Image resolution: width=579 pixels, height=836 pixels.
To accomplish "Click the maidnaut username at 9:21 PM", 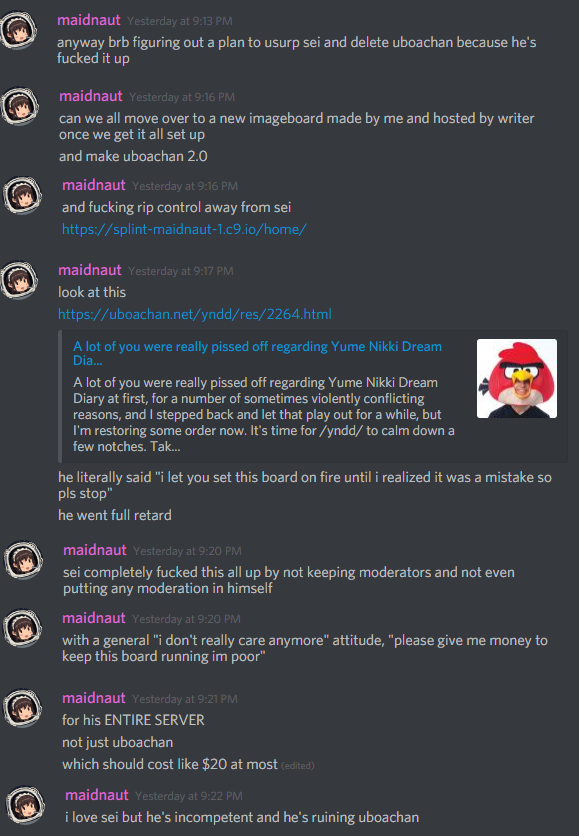I will [94, 698].
